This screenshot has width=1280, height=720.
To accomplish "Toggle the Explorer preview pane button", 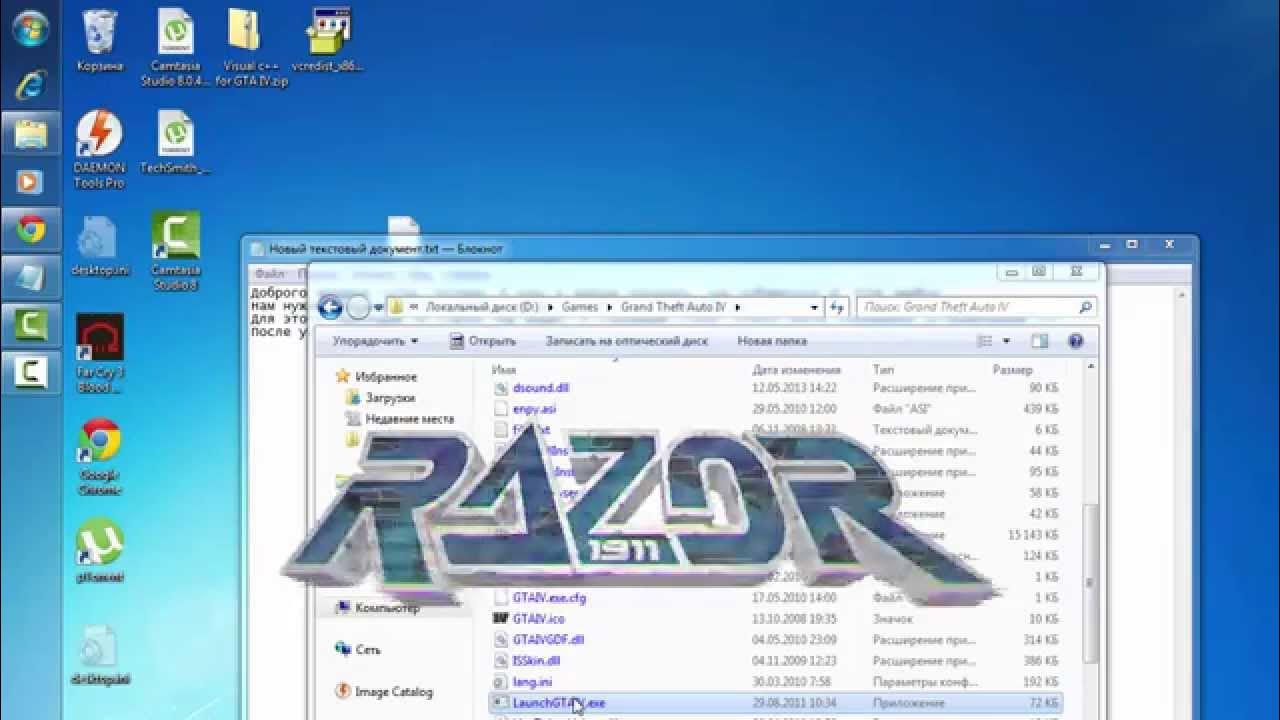I will click(1040, 341).
